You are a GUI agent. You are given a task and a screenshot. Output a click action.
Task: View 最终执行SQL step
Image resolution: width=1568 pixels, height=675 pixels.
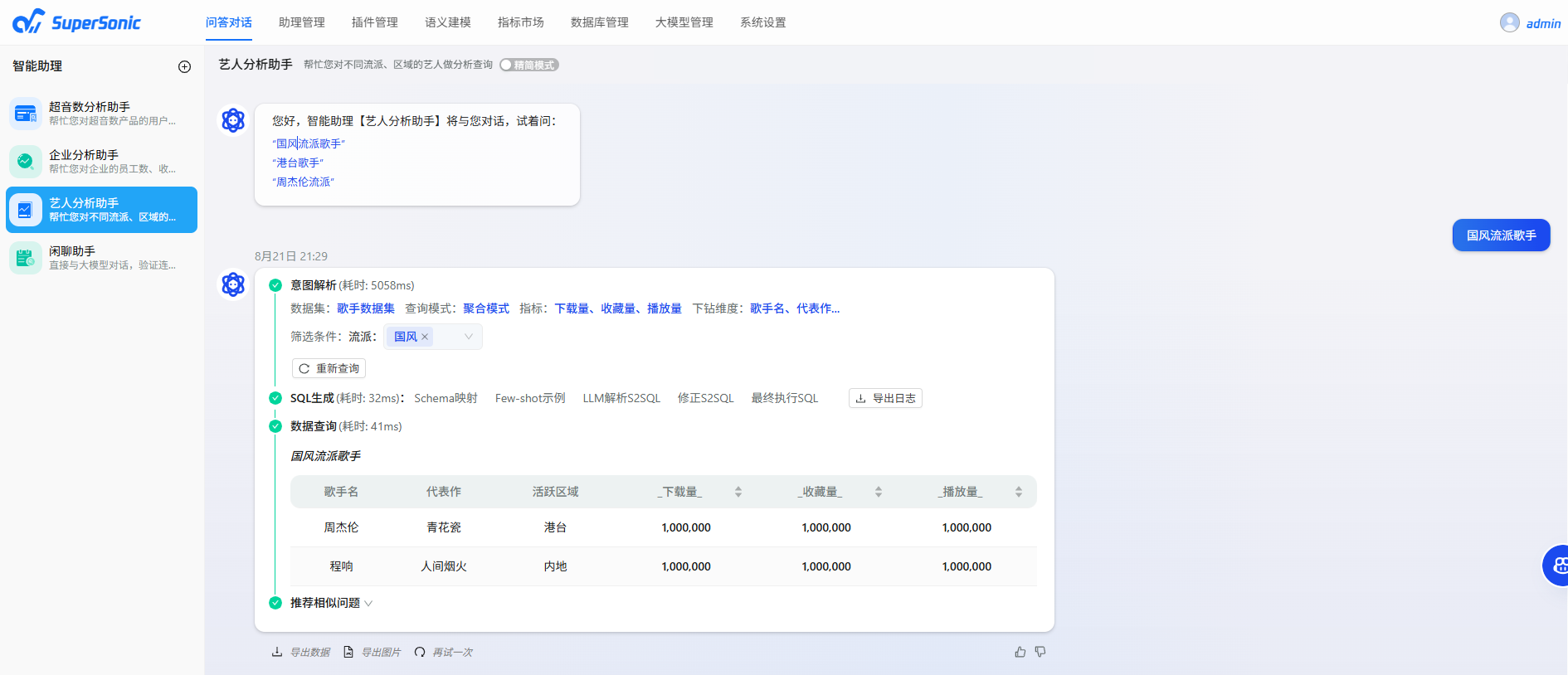(785, 398)
